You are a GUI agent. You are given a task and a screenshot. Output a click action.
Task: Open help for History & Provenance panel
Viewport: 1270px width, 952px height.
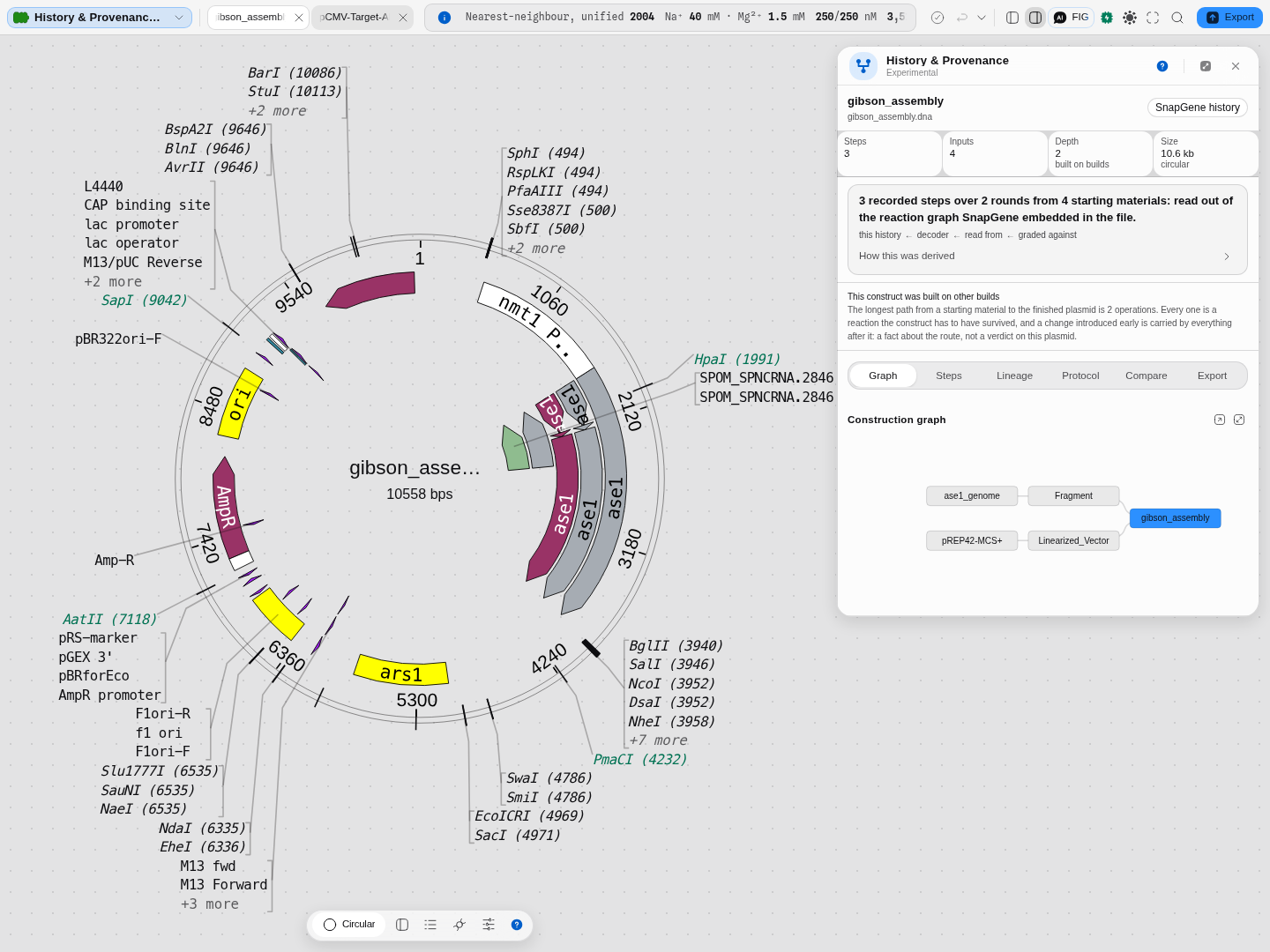(1162, 66)
